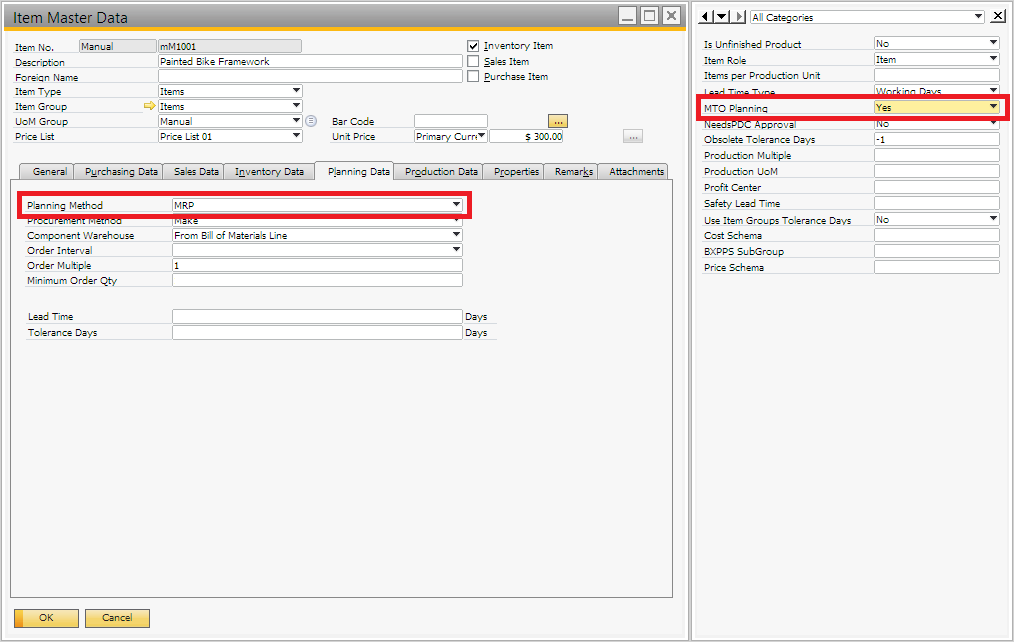The height and width of the screenshot is (642, 1014).
Task: Click the yellow link arrow beside Item Group
Action: (150, 106)
